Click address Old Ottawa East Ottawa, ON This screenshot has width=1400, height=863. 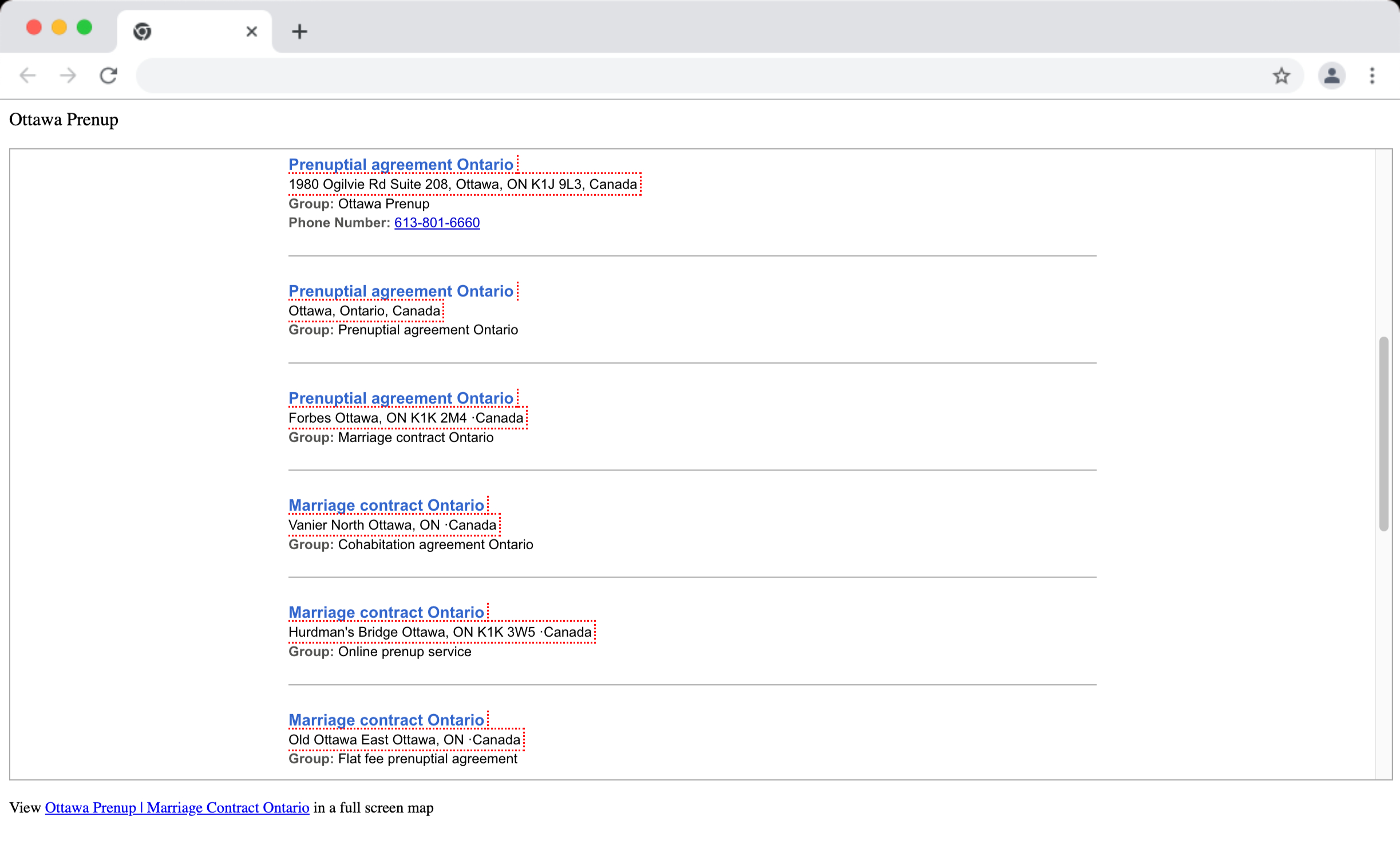point(404,740)
